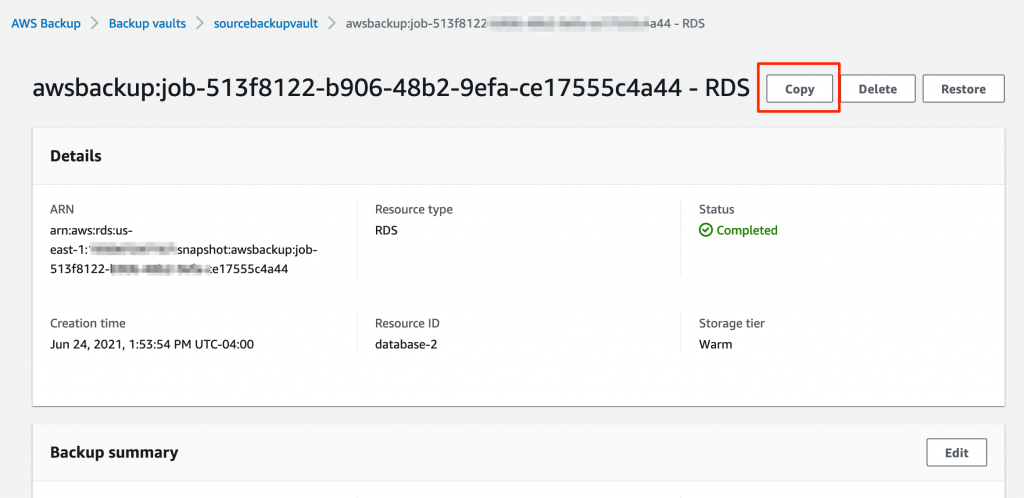Go to Backup vaults breadcrumb
This screenshot has height=498, width=1024.
pyautogui.click(x=147, y=23)
